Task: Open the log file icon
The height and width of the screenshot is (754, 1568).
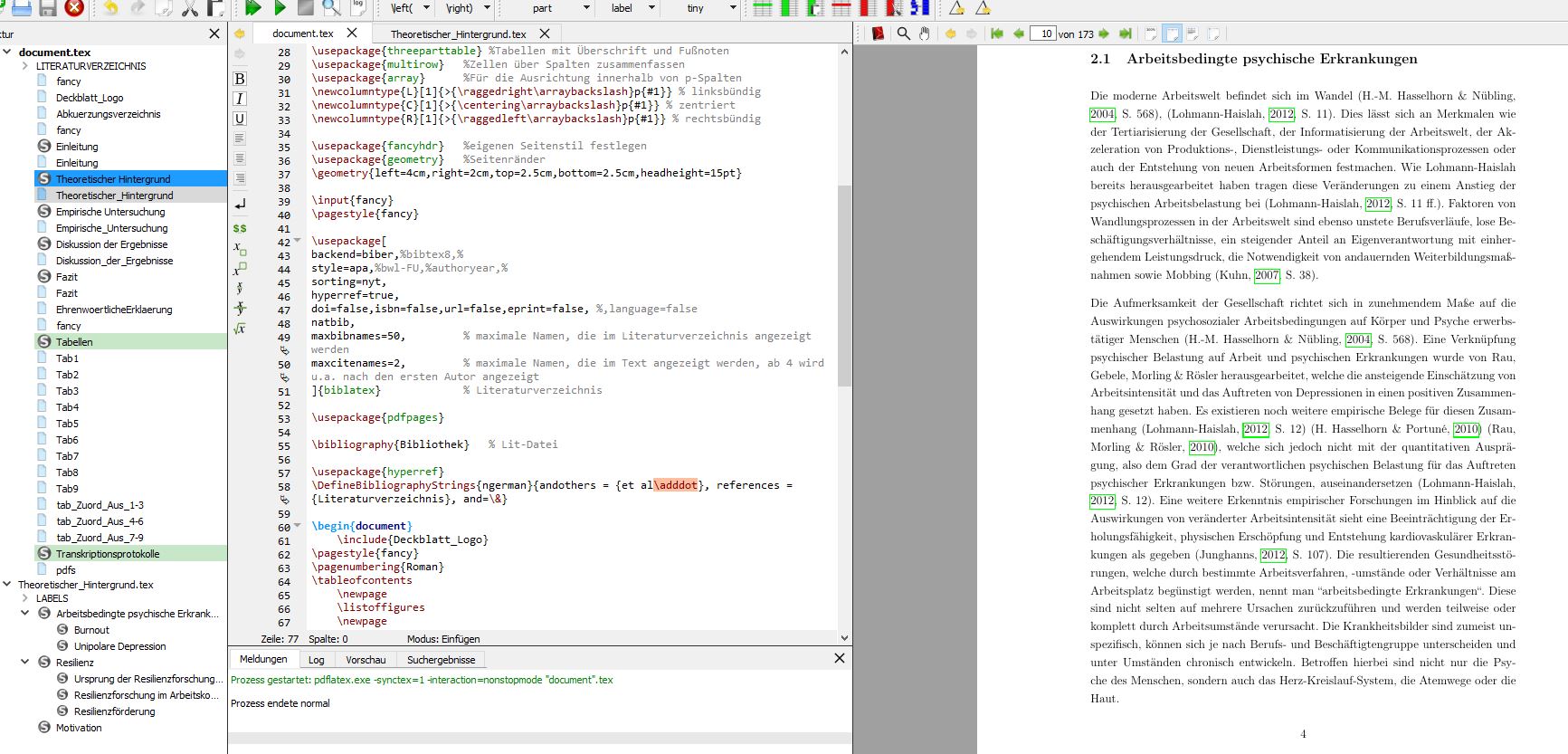Action: tap(358, 7)
